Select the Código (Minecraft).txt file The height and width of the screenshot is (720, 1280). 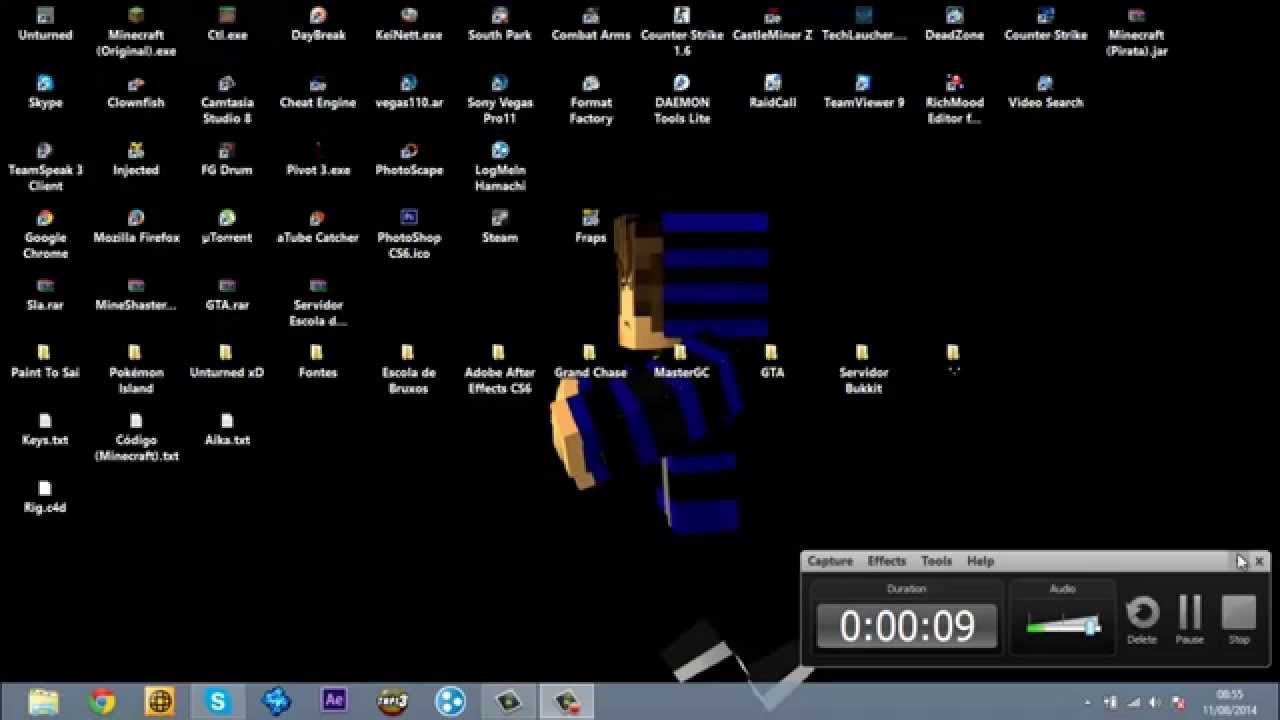pos(136,437)
